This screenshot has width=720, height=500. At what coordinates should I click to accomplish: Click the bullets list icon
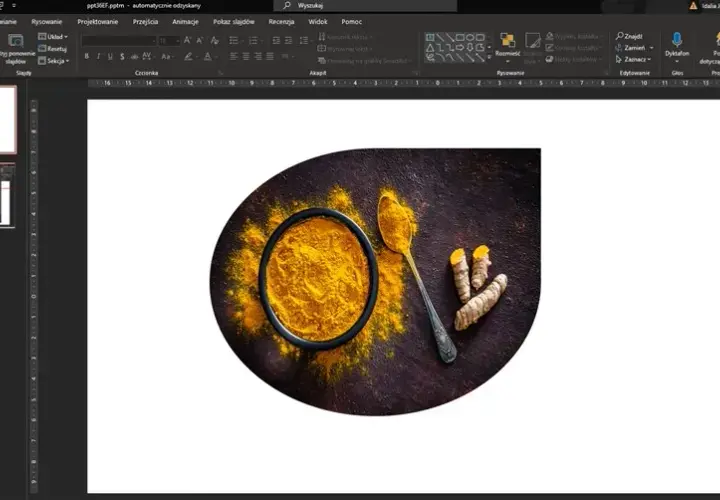(234, 41)
